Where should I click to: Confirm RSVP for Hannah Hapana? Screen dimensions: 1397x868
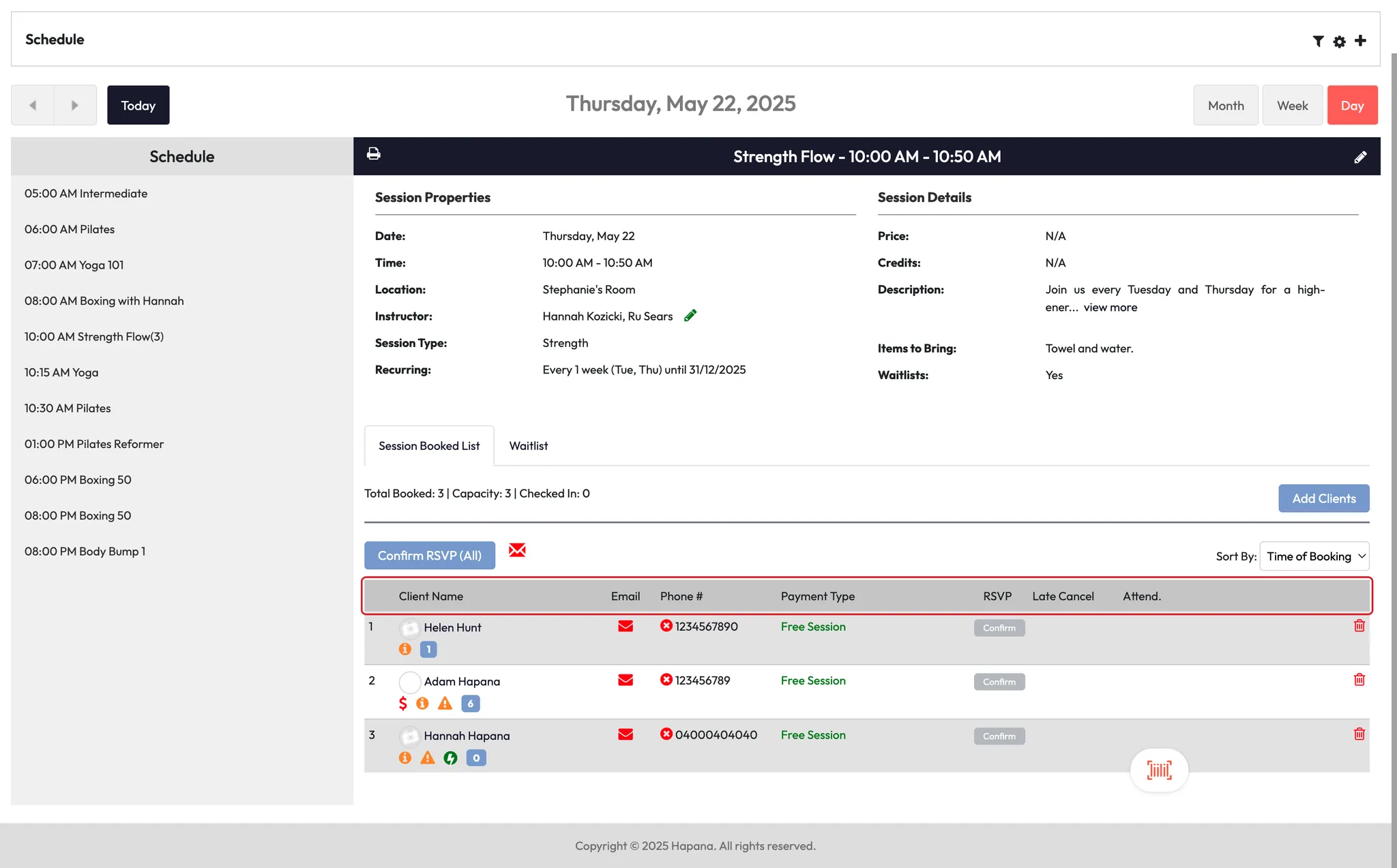coord(999,736)
